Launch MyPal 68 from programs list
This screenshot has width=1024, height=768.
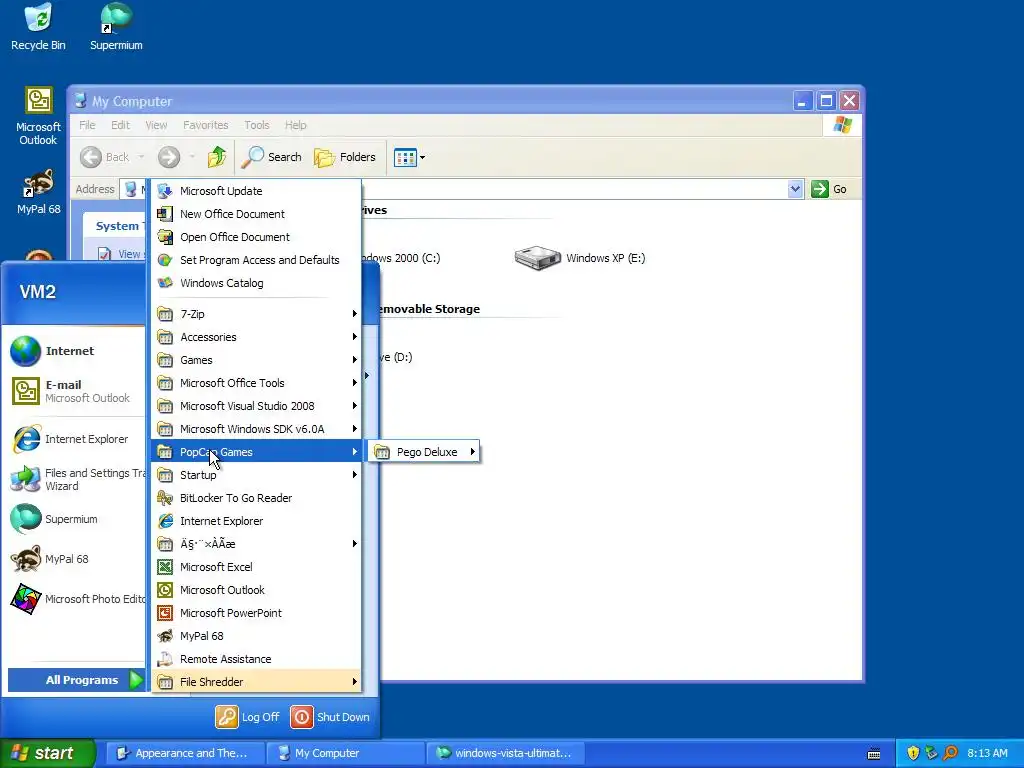coord(256,635)
